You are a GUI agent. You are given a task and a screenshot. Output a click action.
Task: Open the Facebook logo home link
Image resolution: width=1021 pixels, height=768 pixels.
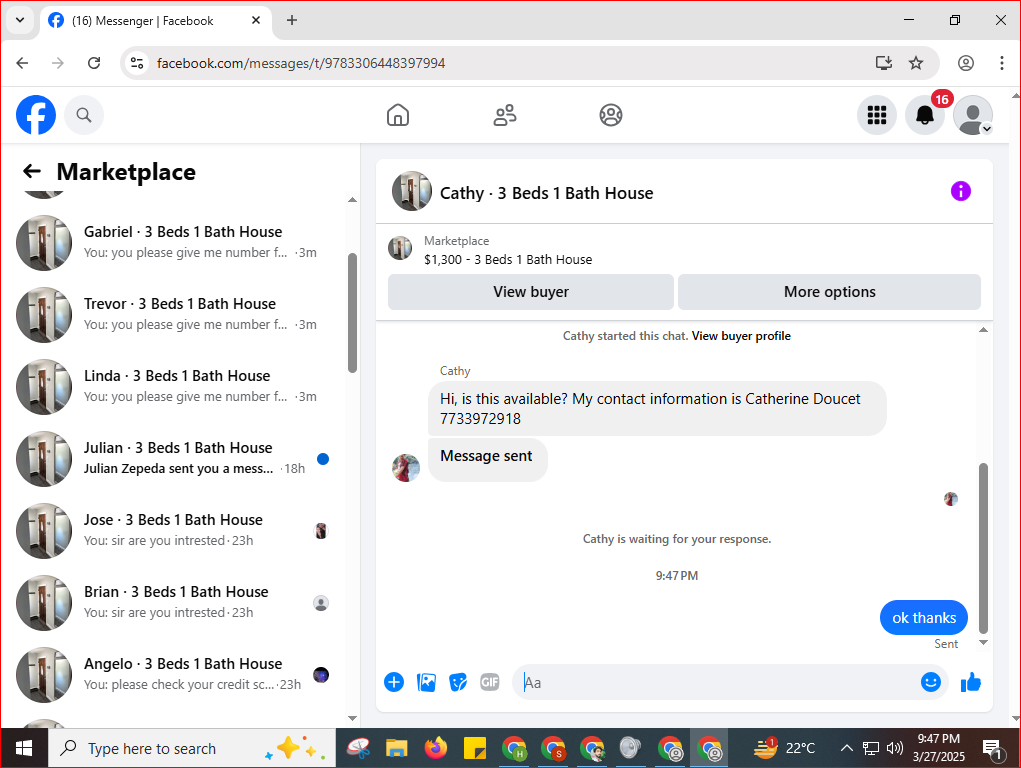pos(36,115)
